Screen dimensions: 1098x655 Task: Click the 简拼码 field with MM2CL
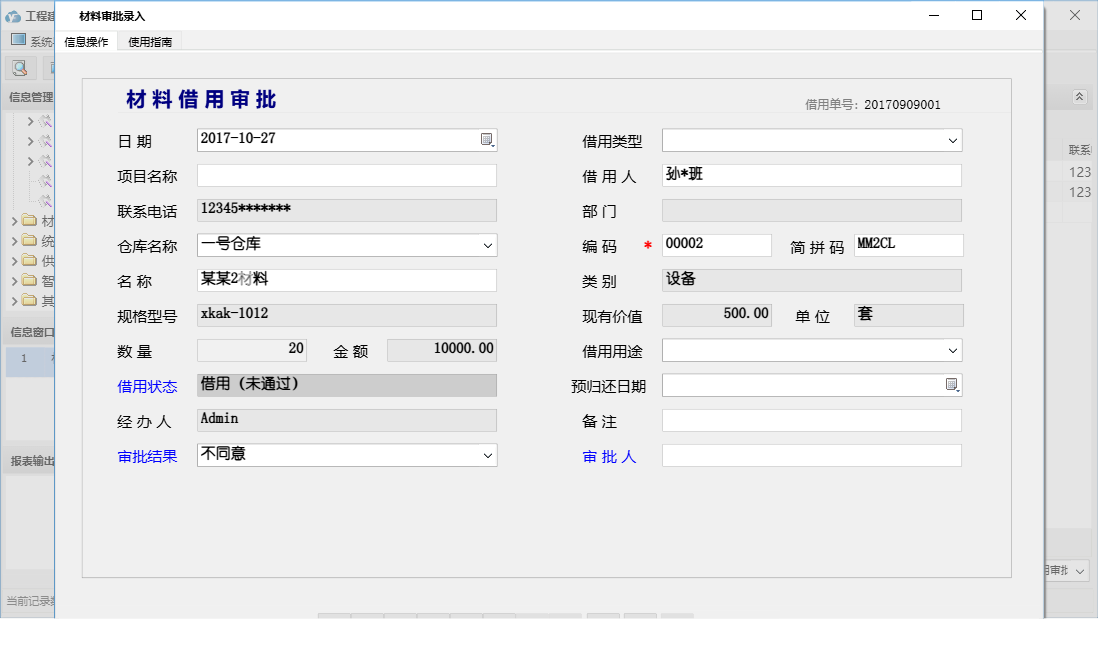[908, 245]
